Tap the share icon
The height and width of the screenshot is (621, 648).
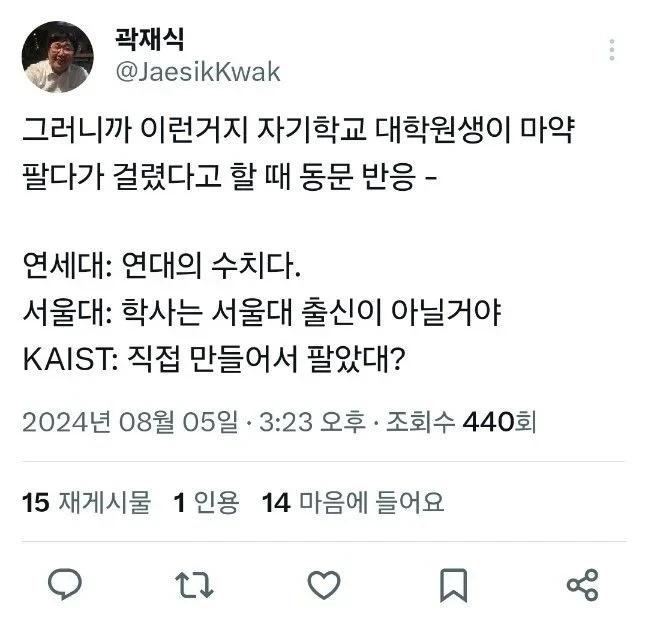[x=582, y=585]
